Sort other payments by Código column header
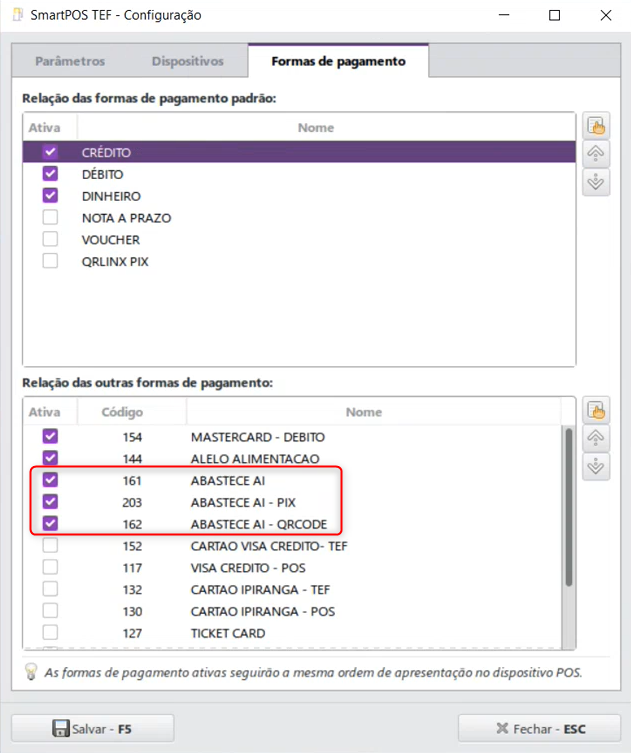This screenshot has width=631, height=753. pyautogui.click(x=123, y=412)
